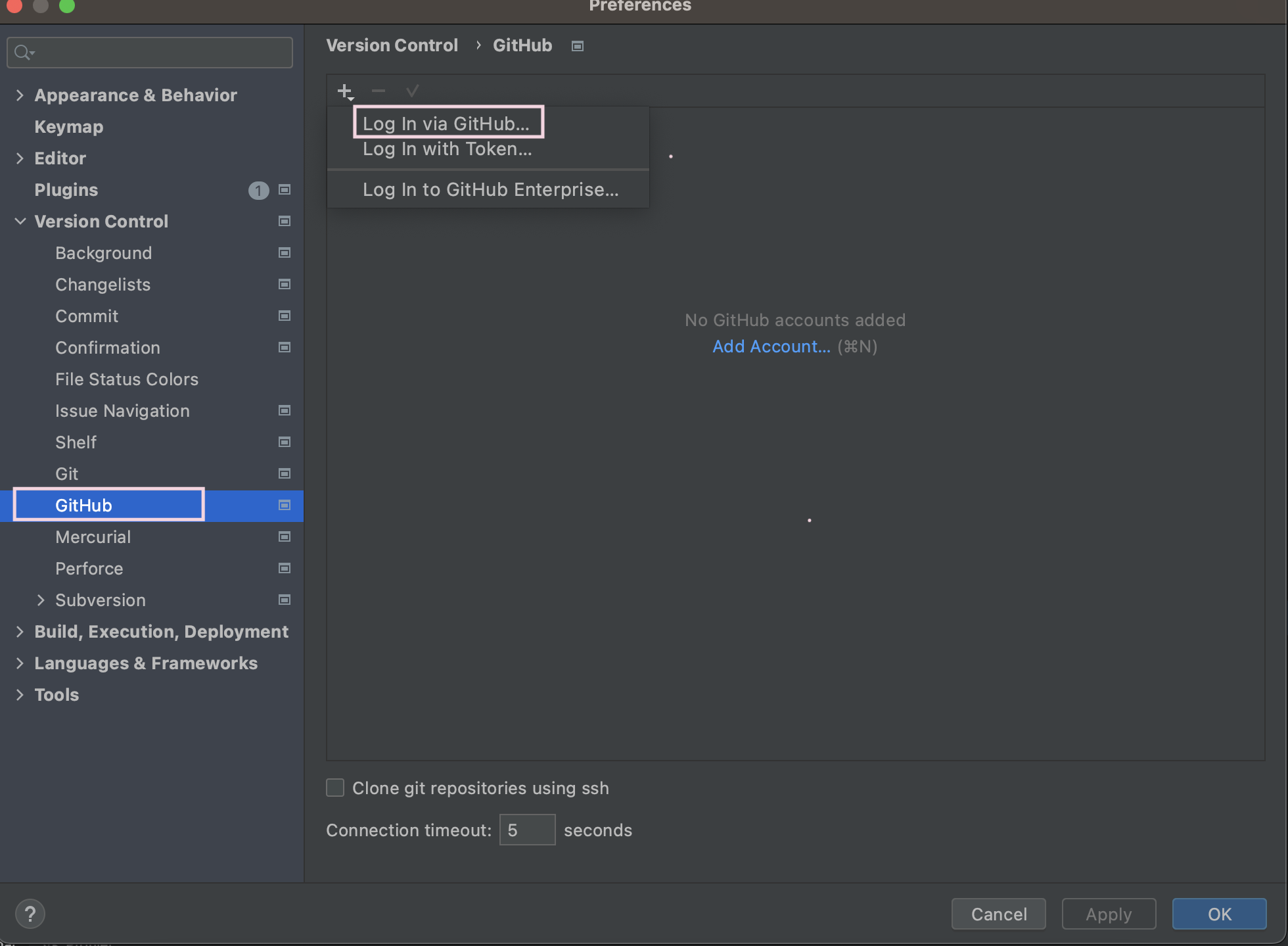
Task: Click the project settings icon on Shelf row
Action: [x=285, y=442]
